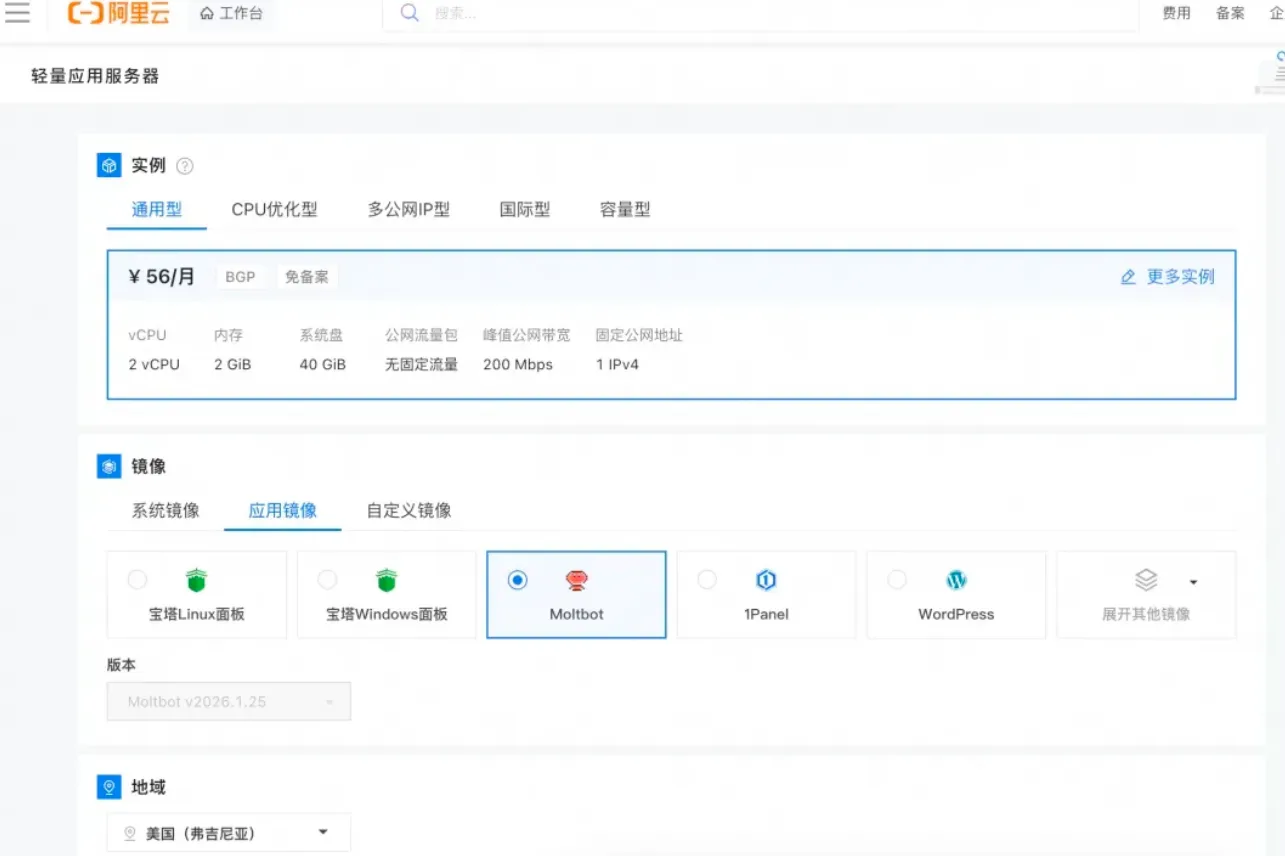Select the 宝塔Linux面板 radio button
This screenshot has height=856, width=1285.
click(137, 580)
